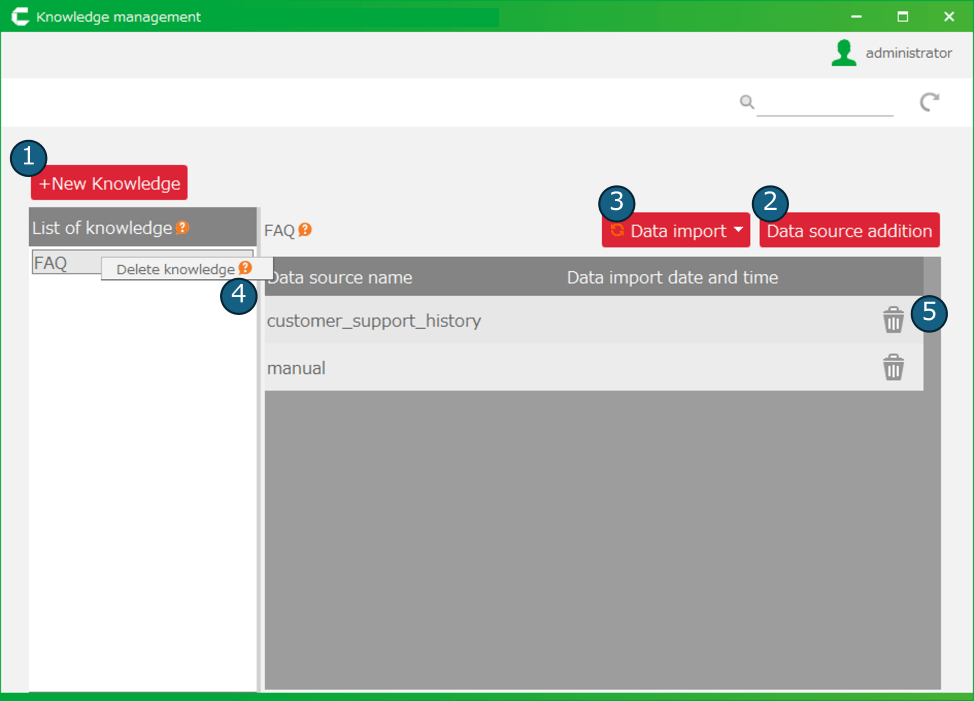Create knowledge with +New Knowledge button
Image resolution: width=974 pixels, height=701 pixels.
(x=109, y=183)
